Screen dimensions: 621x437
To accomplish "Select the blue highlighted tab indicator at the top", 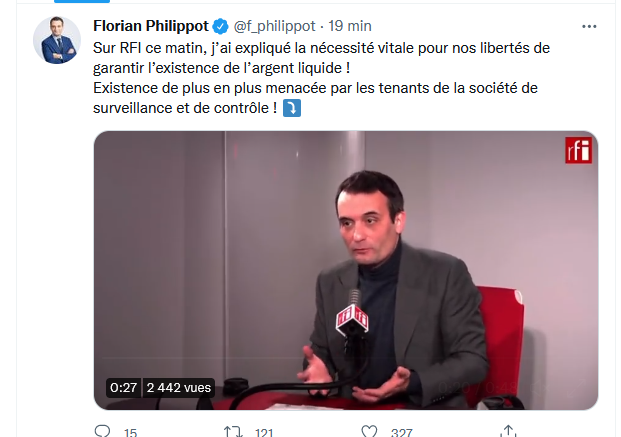I will pyautogui.click(x=82, y=1).
